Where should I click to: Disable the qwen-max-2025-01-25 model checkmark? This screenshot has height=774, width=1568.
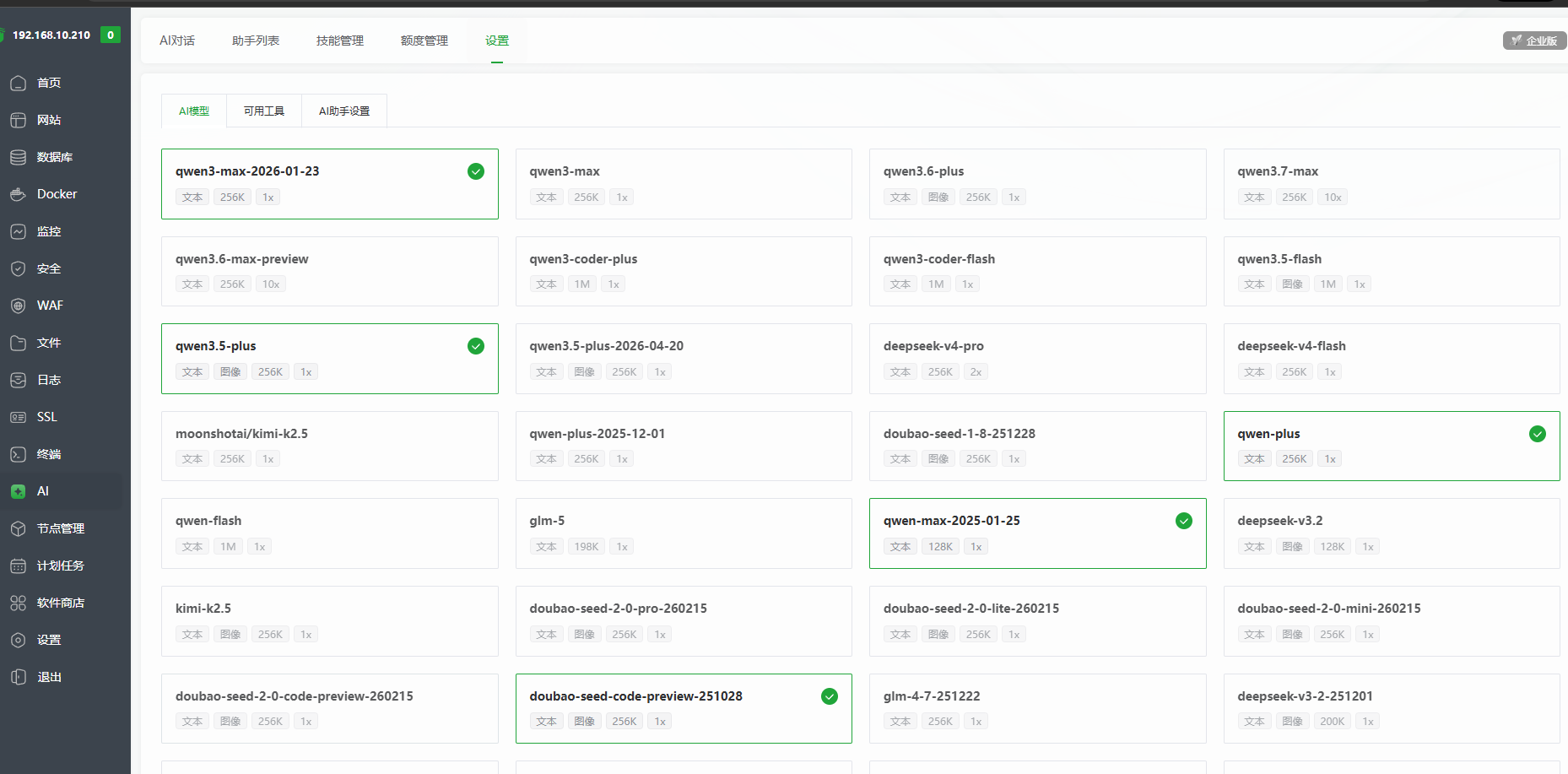click(1184, 521)
